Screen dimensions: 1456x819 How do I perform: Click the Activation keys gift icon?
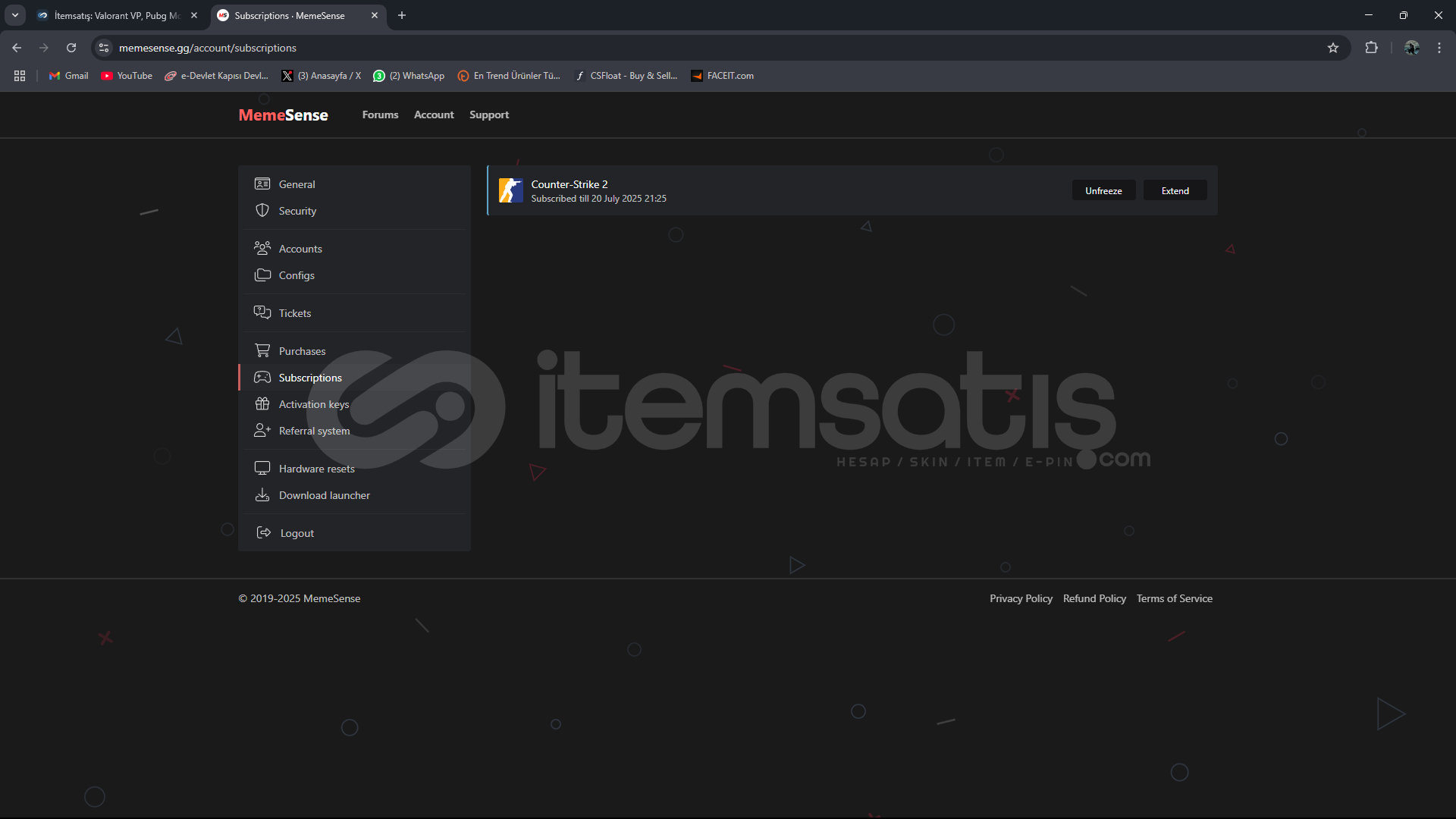(x=262, y=403)
